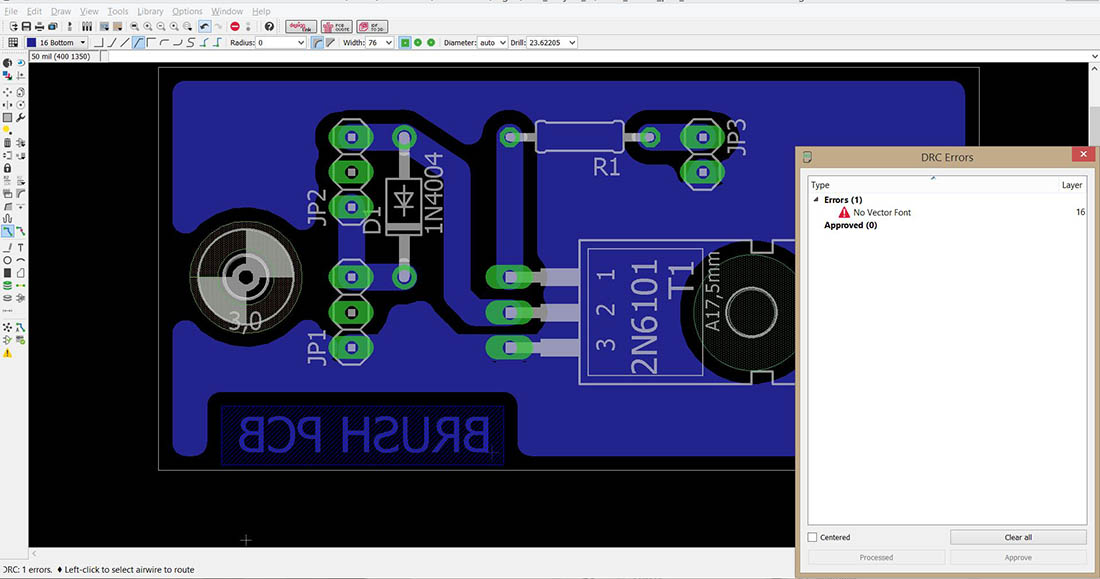Screen dimensions: 1100x579
Task: Click the Undo arrow icon
Action: pyautogui.click(x=204, y=26)
